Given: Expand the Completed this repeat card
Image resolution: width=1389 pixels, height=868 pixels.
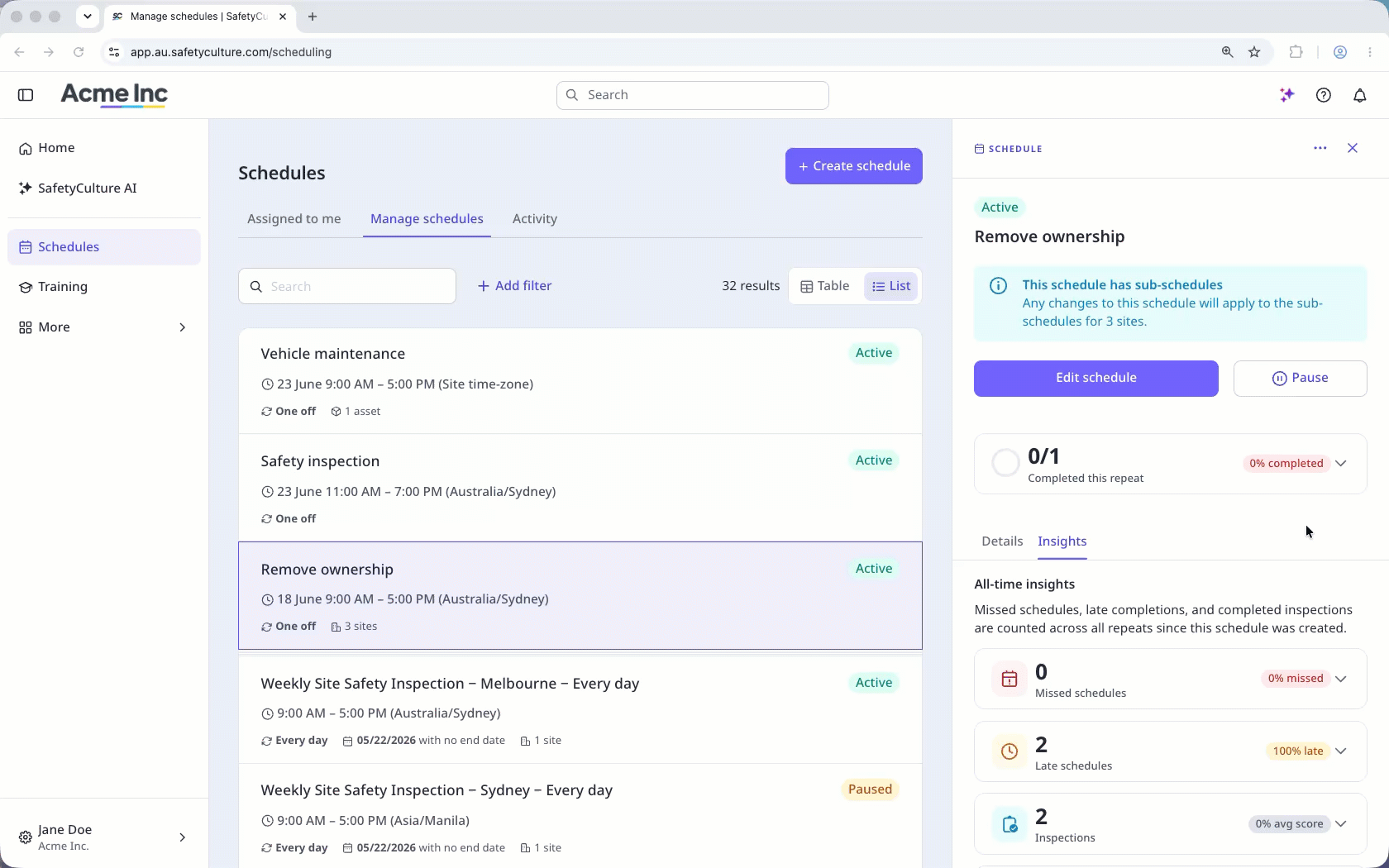Looking at the screenshot, I should (x=1340, y=464).
